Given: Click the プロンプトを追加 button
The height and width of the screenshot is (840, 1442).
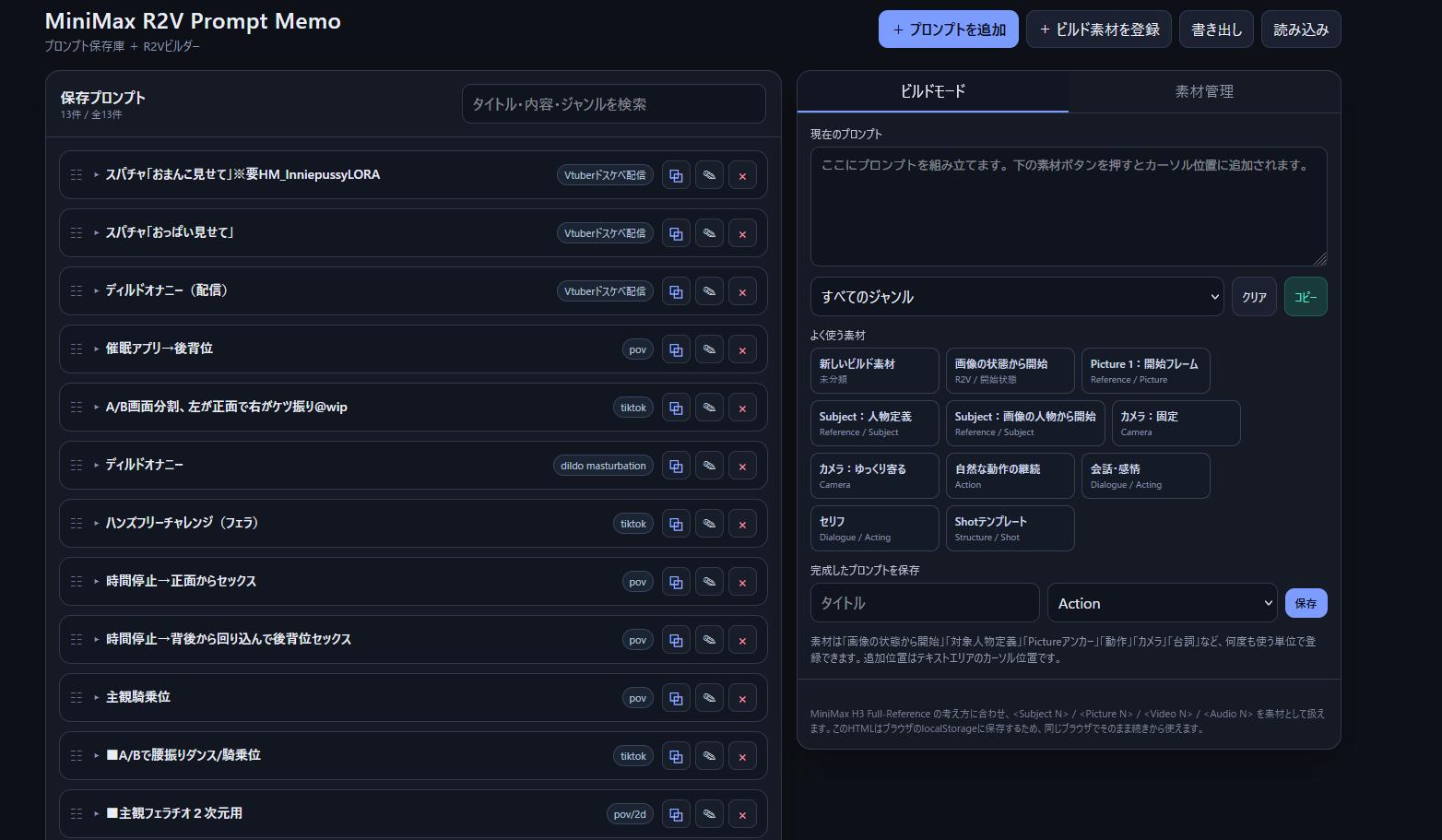Looking at the screenshot, I should coord(949,30).
